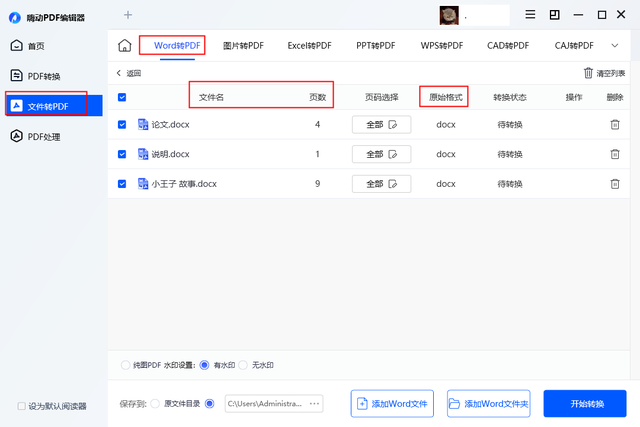Click the pin window icon in the title bar
Screen dimensions: 640x427
tap(554, 15)
